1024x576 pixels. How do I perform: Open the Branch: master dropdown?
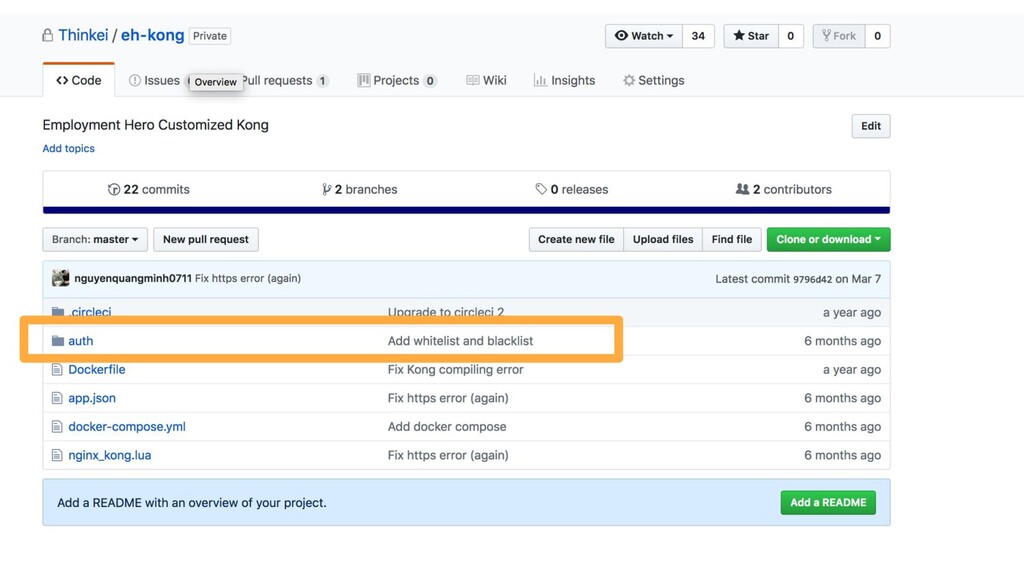[x=95, y=239]
